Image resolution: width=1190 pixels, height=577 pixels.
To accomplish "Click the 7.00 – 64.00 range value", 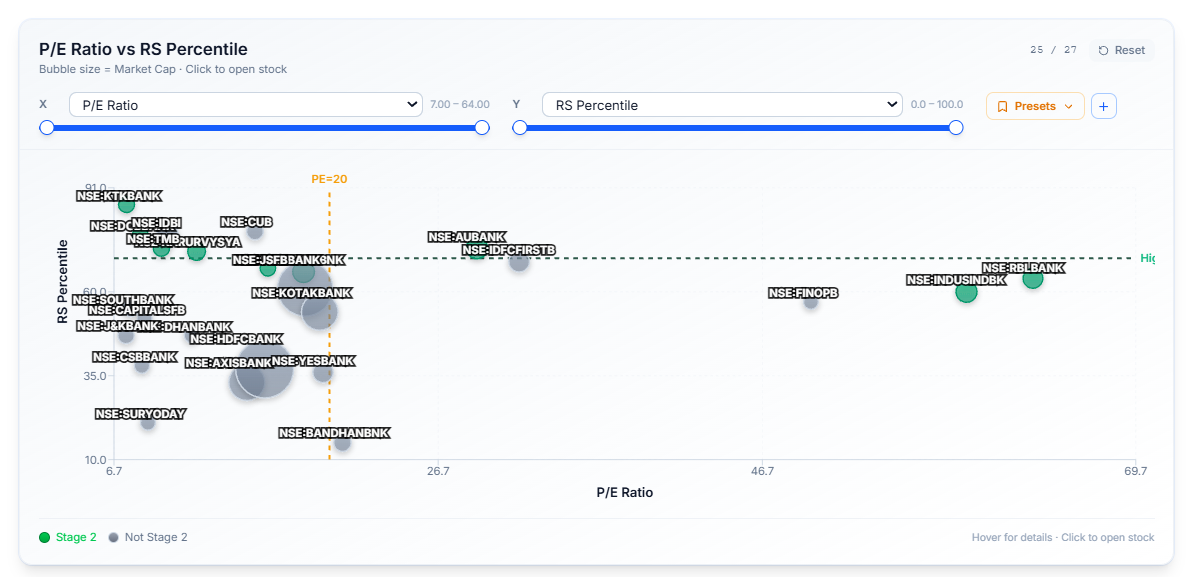I will 459,105.
